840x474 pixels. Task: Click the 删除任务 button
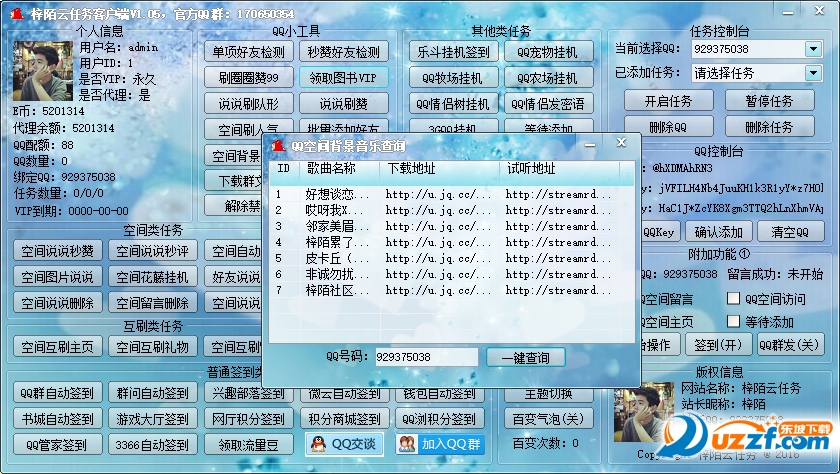pos(770,126)
